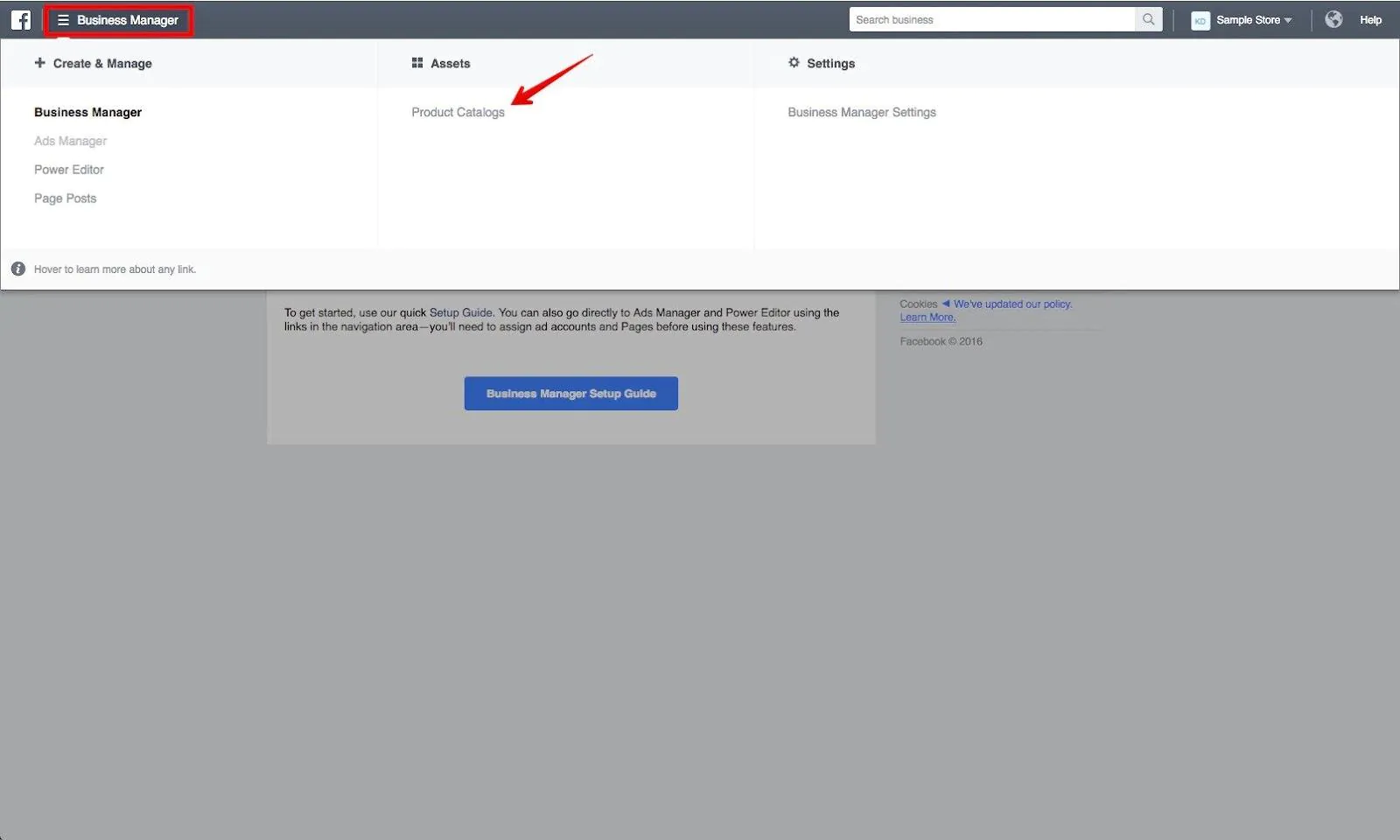Screen dimensions: 1400x840
Task: Click the Cookies footer text
Action: click(918, 304)
